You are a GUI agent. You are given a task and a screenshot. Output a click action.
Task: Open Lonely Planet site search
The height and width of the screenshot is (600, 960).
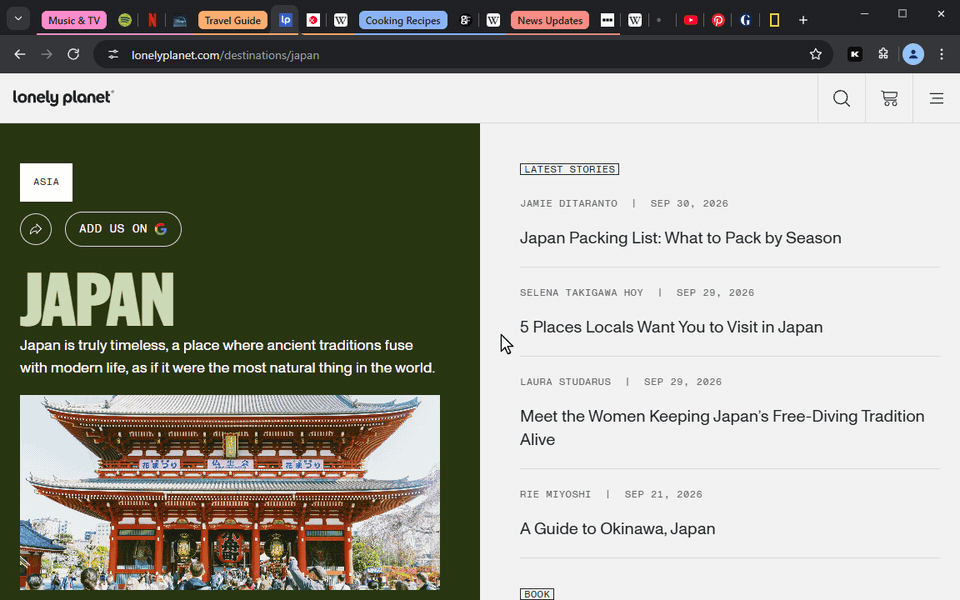842,98
